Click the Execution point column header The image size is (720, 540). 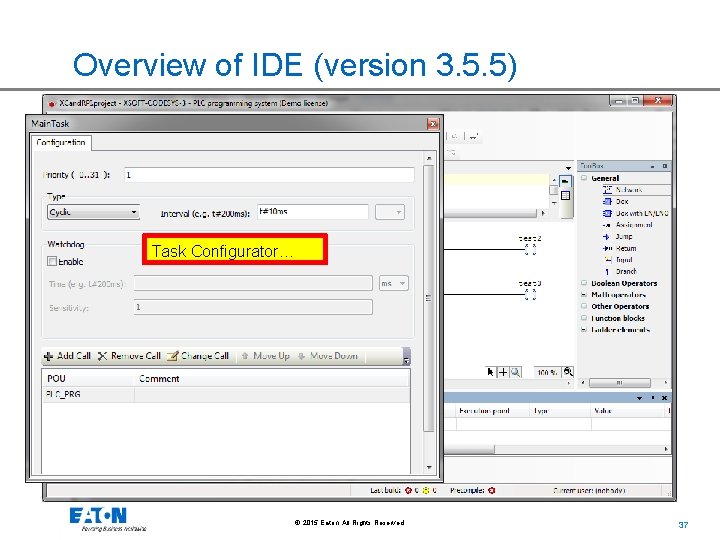tap(492, 411)
